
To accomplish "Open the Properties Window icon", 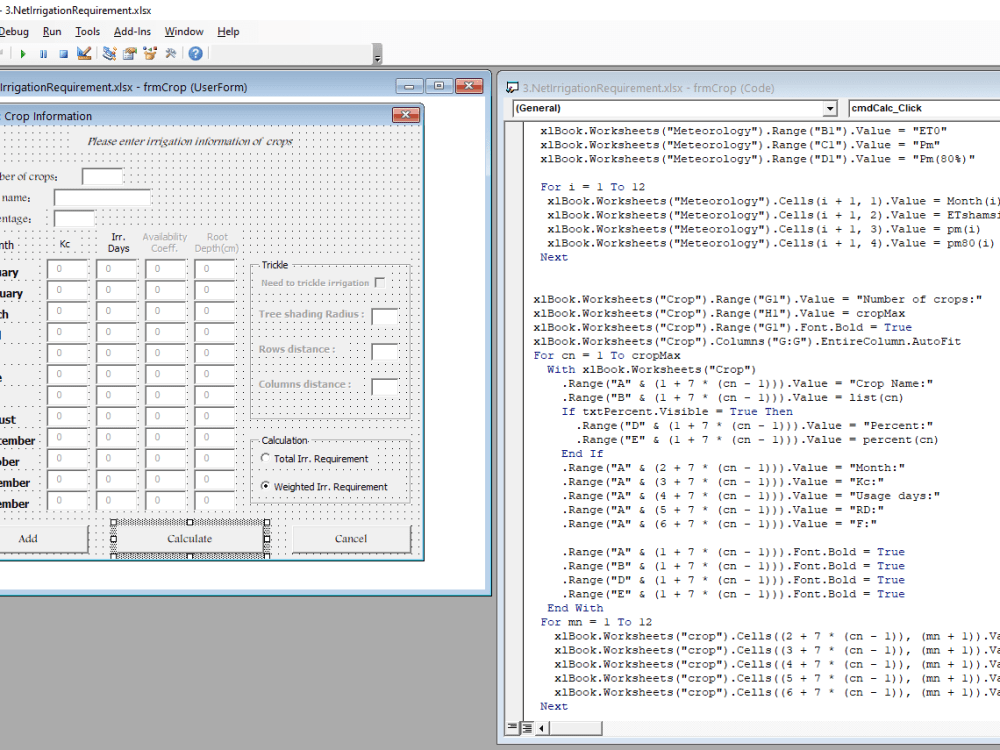I will tap(128, 52).
